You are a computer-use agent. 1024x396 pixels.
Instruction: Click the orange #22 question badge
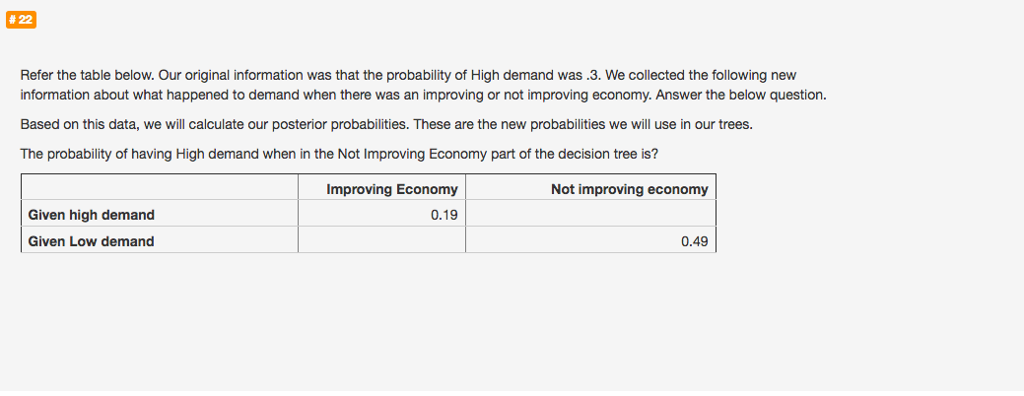click(x=21, y=20)
